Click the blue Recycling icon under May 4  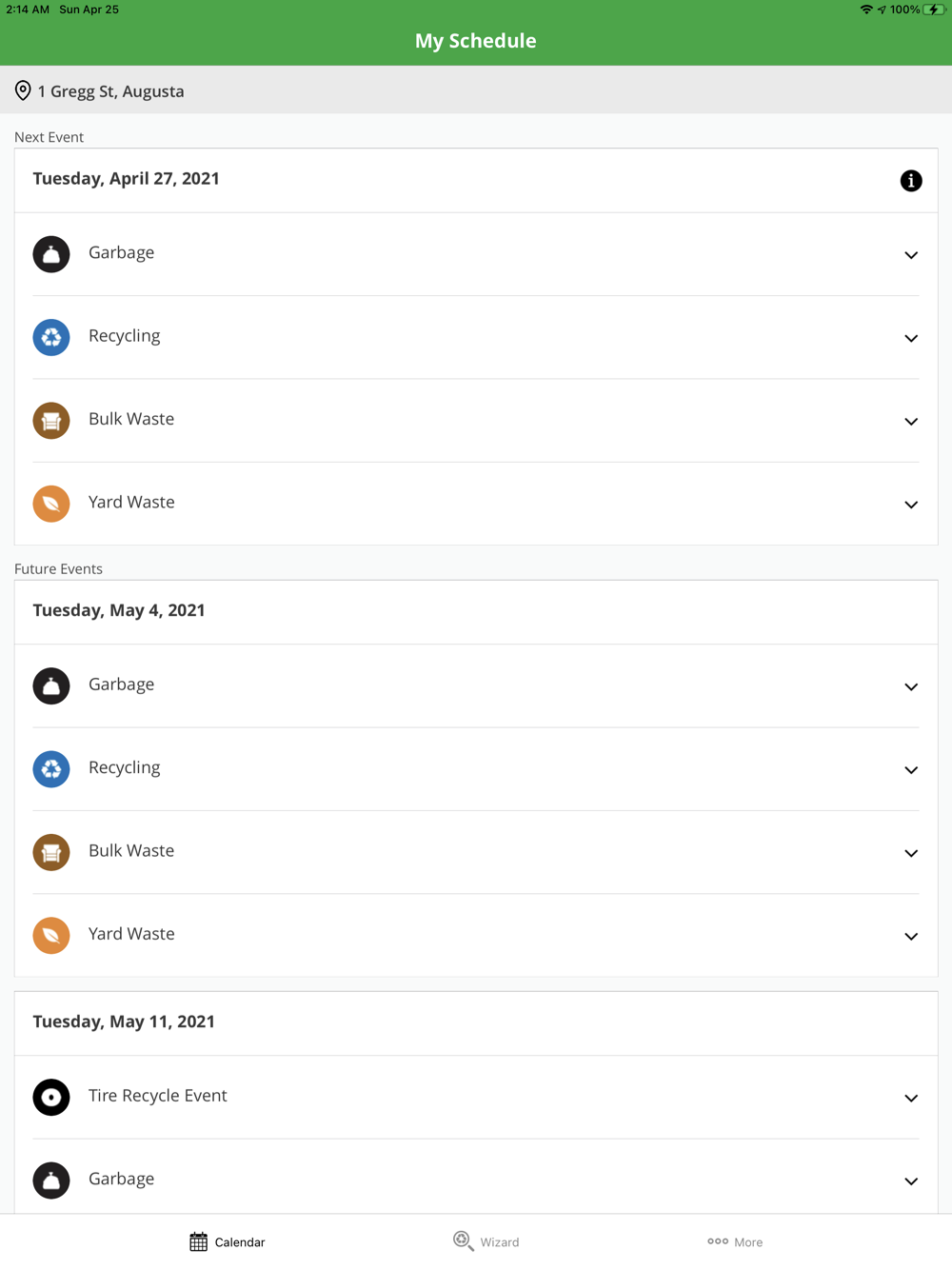[x=51, y=769]
